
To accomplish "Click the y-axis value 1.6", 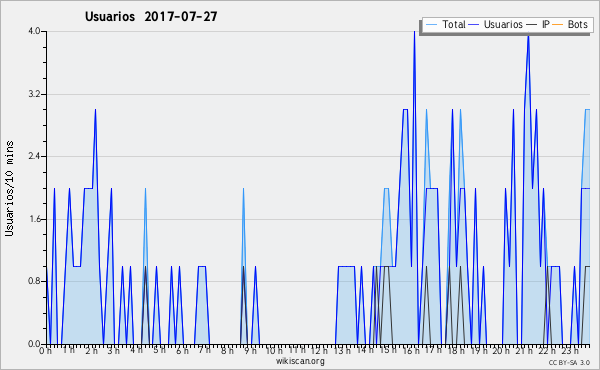I will (34, 219).
